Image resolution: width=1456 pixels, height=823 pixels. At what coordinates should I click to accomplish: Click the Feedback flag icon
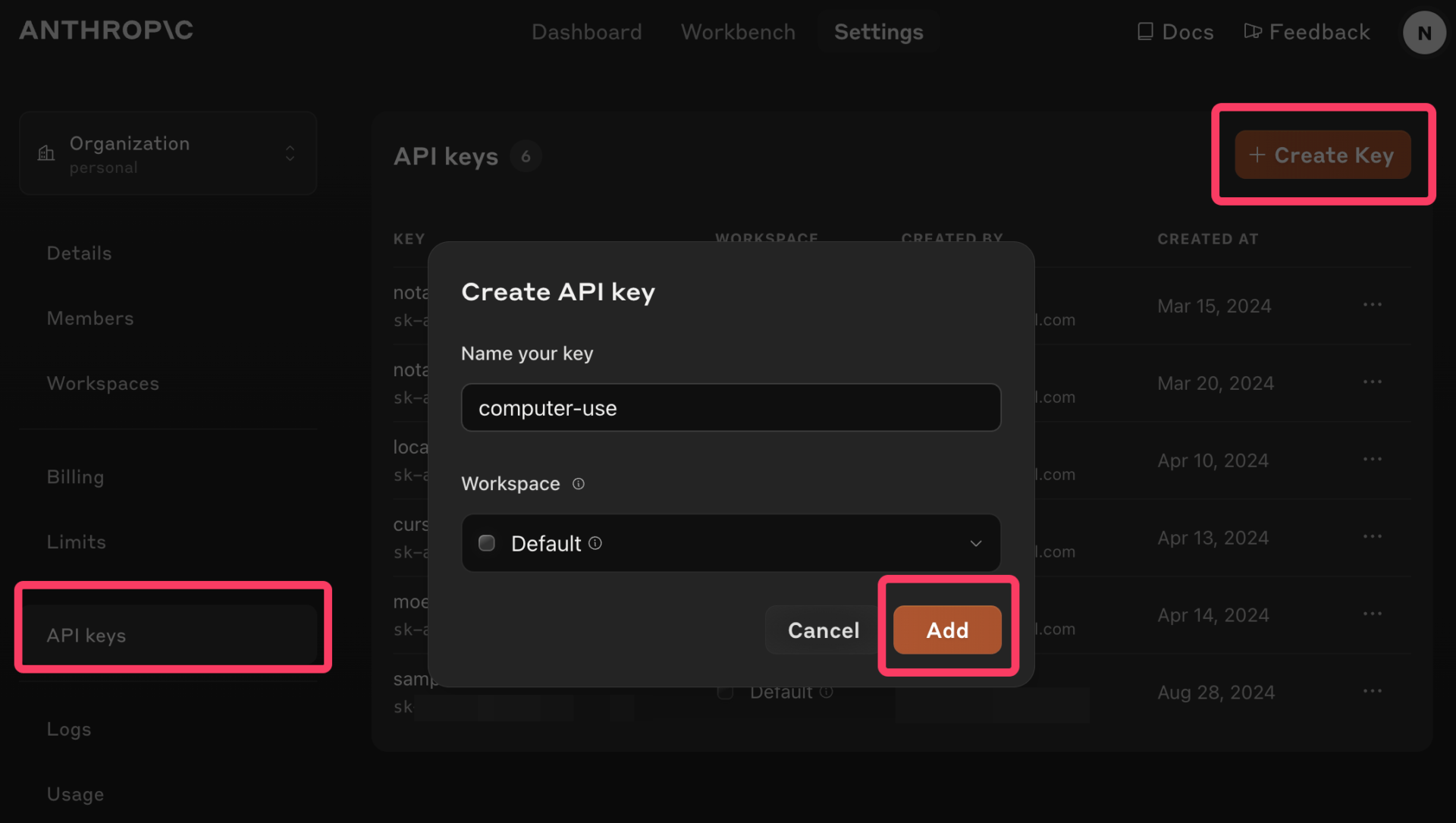pos(1253,31)
